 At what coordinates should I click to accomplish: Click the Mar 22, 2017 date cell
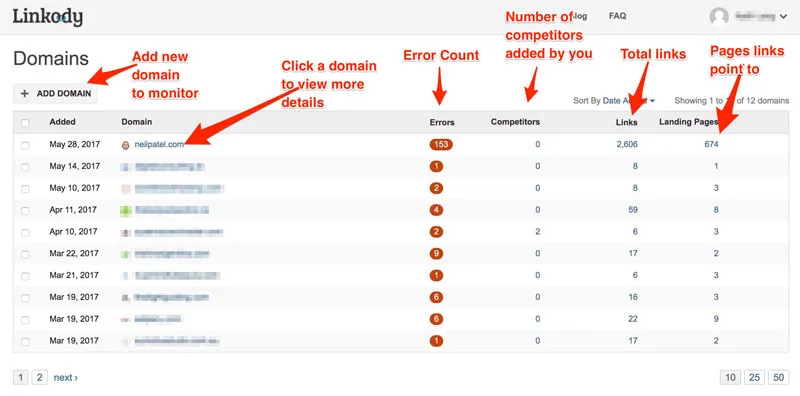(x=74, y=254)
